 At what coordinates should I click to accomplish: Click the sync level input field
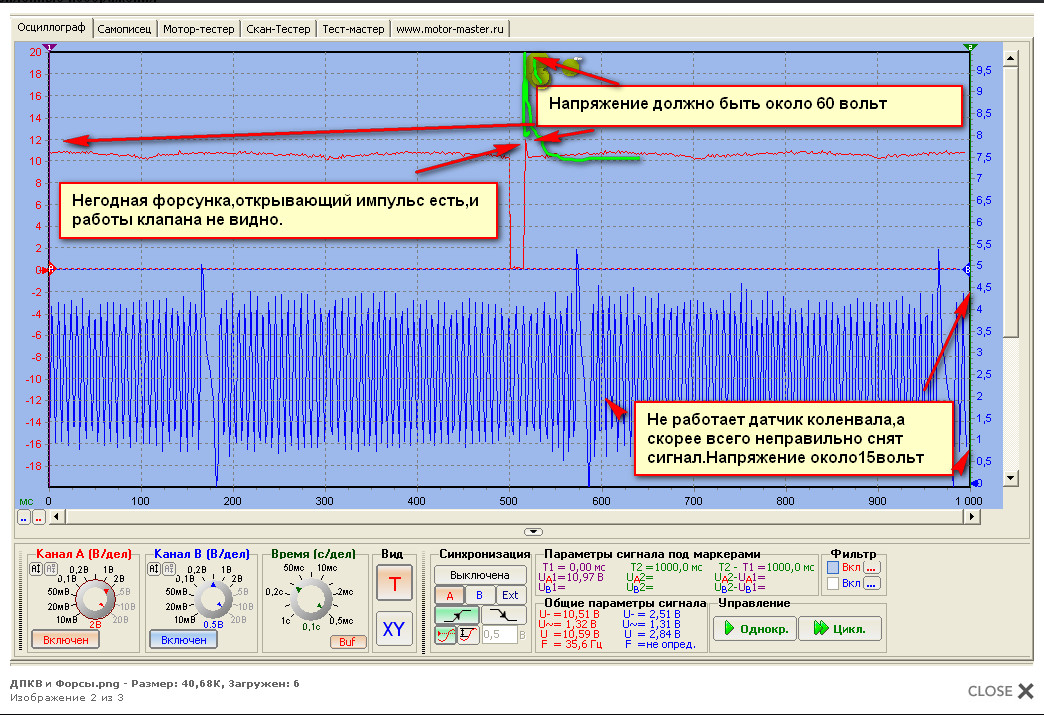coord(499,635)
